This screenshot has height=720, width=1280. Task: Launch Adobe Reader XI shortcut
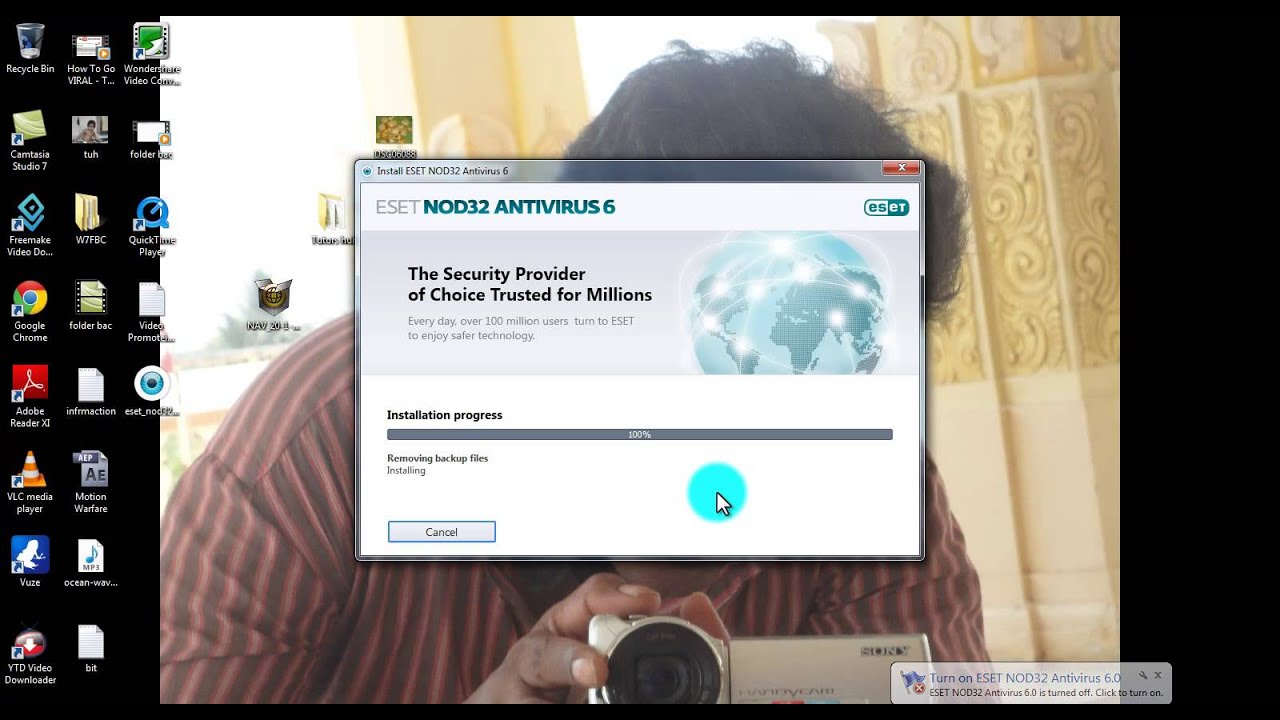click(30, 397)
